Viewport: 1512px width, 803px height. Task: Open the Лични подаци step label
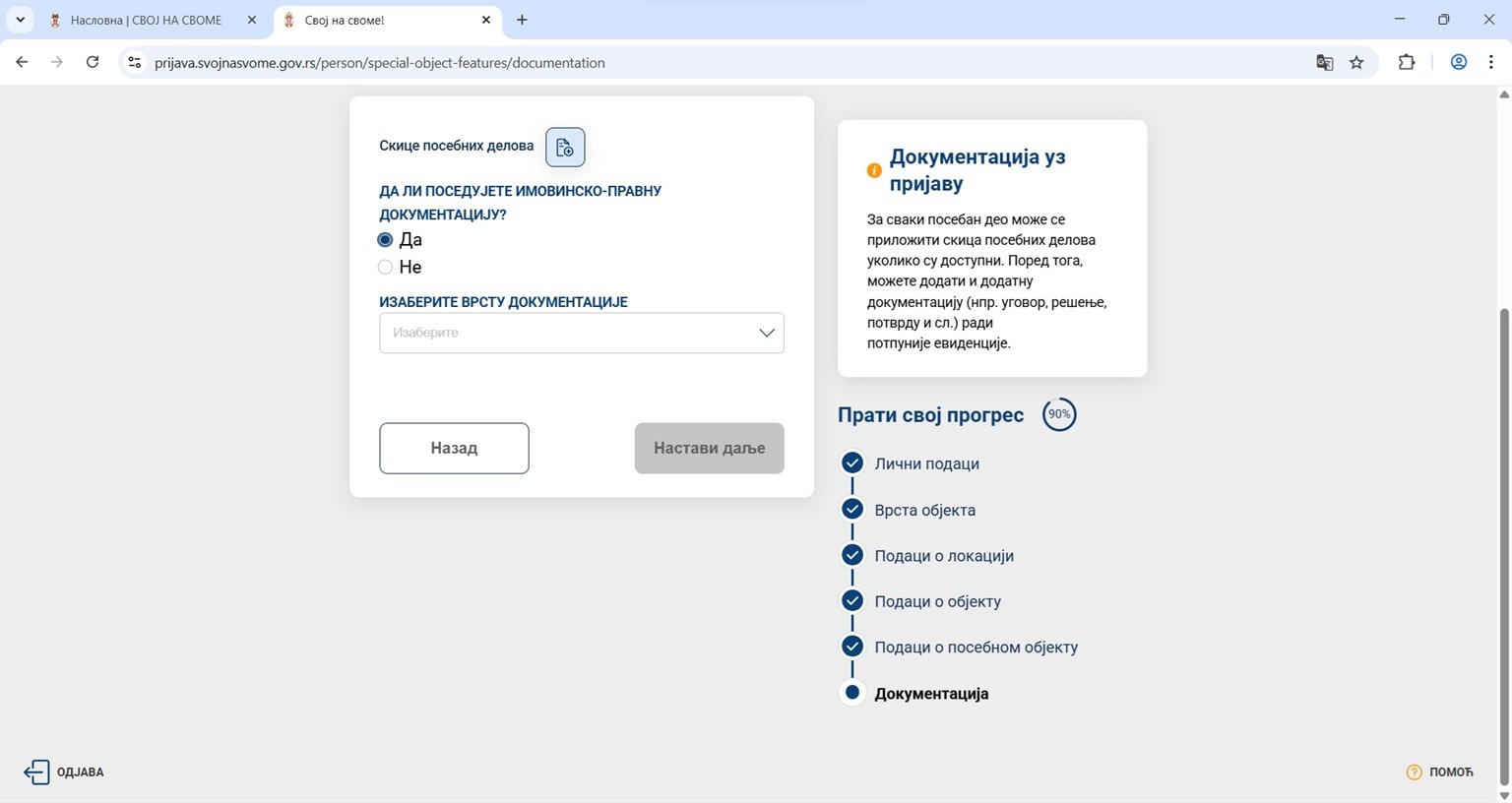(926, 463)
